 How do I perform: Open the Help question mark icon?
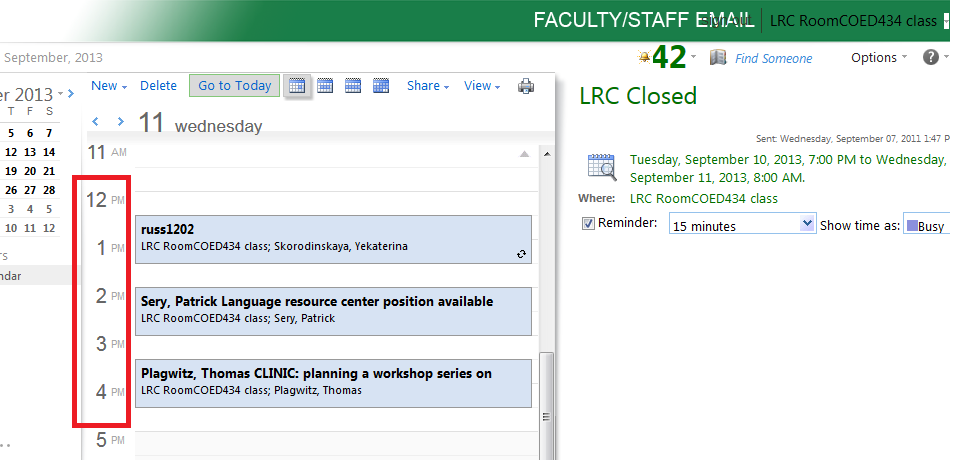pyautogui.click(x=930, y=58)
